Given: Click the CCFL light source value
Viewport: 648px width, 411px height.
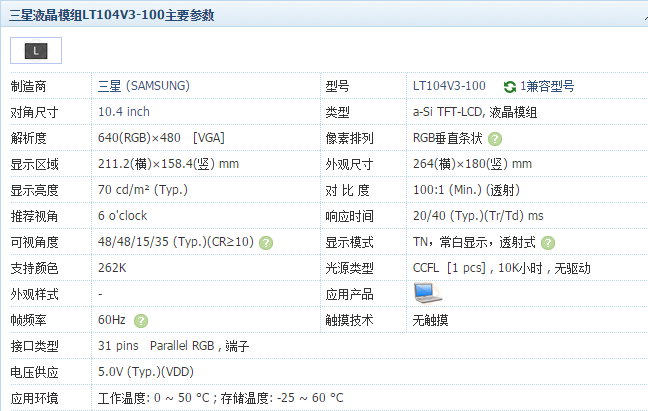Looking at the screenshot, I should (x=427, y=268).
